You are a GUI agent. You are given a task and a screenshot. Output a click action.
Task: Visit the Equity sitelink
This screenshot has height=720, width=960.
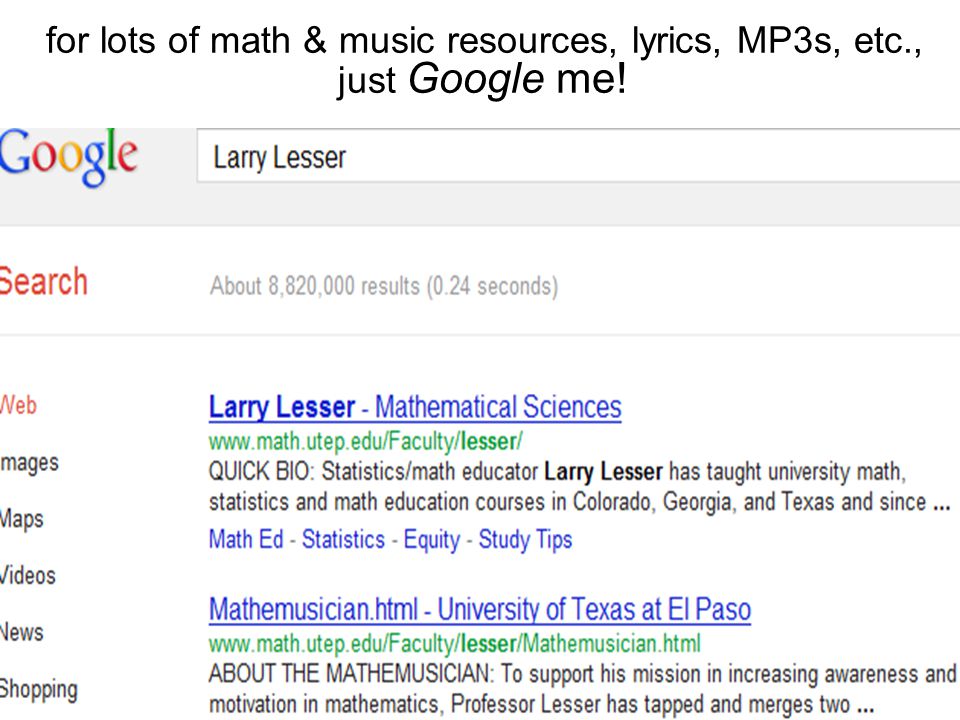[x=432, y=540]
